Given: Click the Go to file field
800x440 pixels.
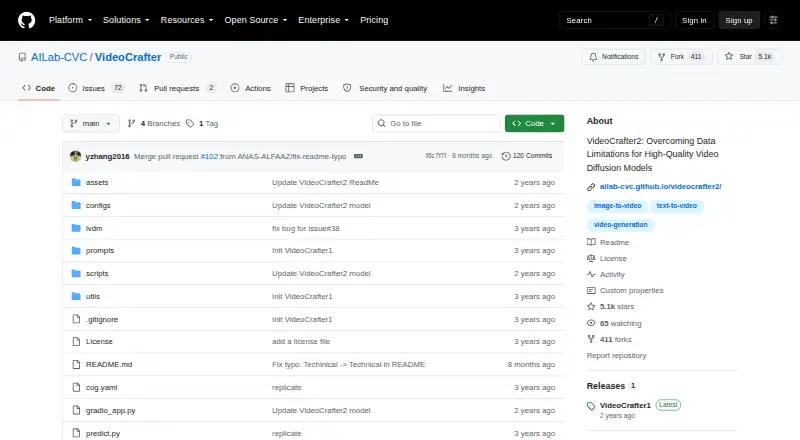Looking at the screenshot, I should [437, 124].
